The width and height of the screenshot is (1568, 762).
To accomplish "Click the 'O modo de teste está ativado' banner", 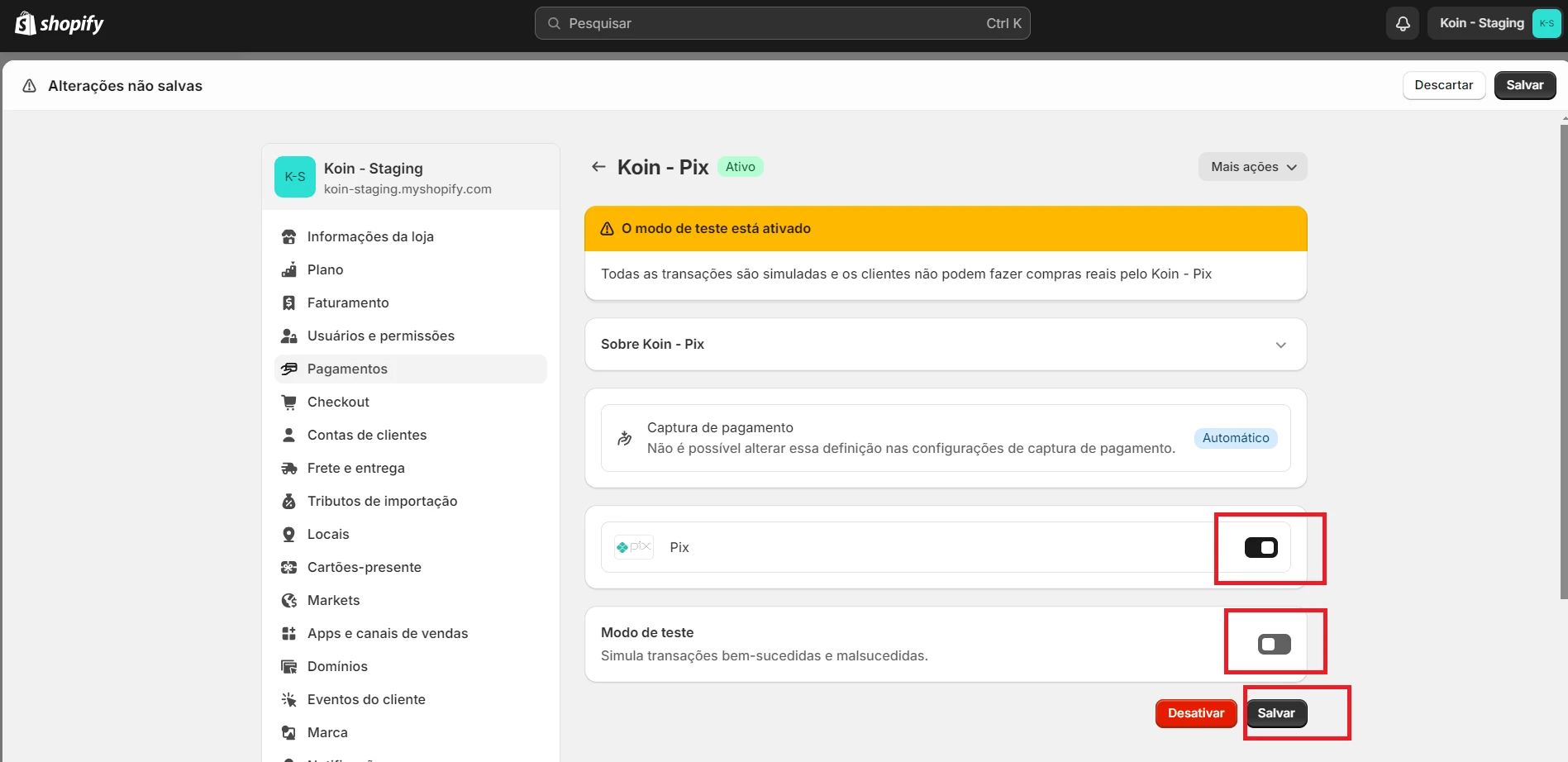I will click(x=946, y=229).
